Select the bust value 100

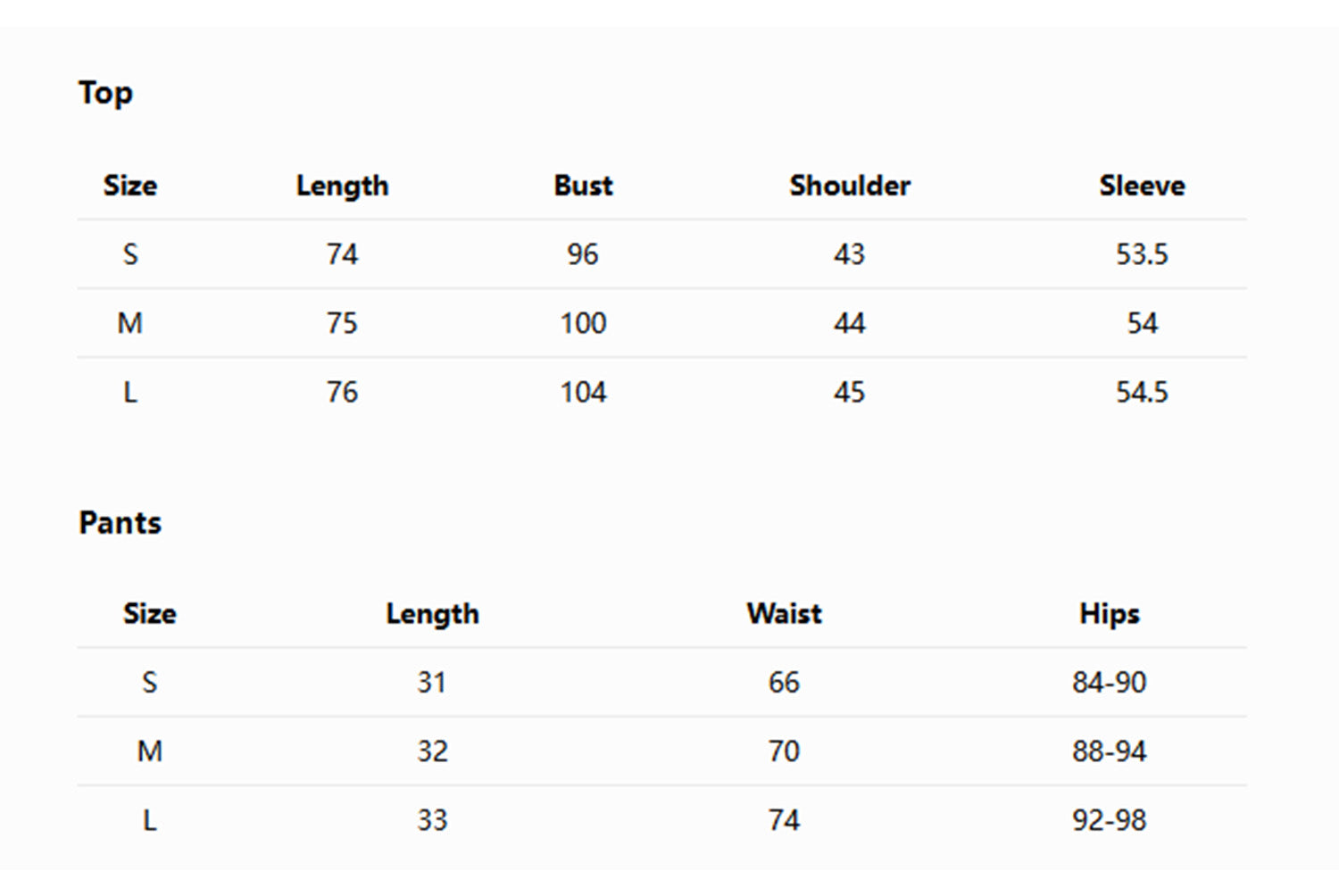(x=583, y=323)
